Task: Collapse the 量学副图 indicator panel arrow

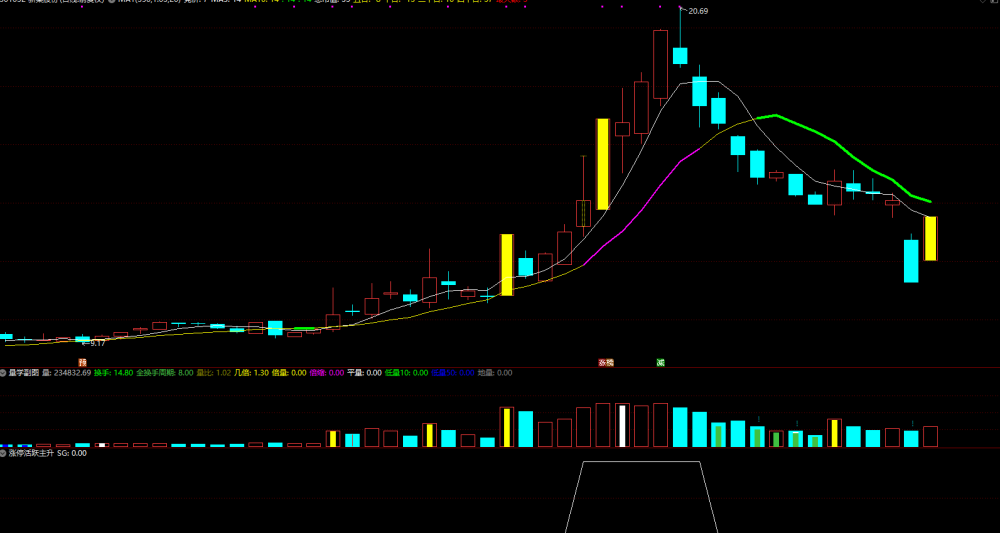Action: point(3,372)
